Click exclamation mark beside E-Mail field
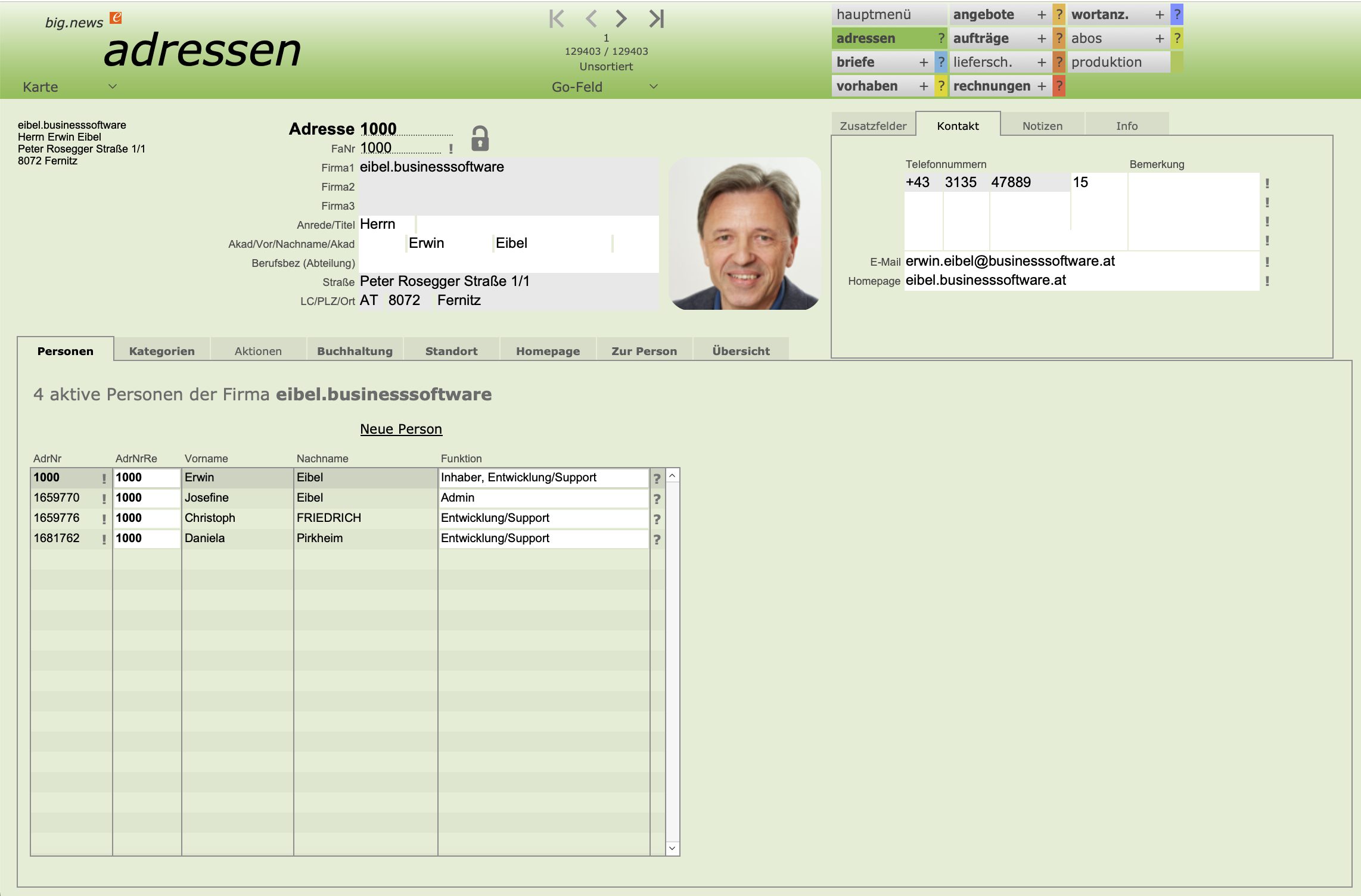1361x896 pixels. tap(1267, 262)
